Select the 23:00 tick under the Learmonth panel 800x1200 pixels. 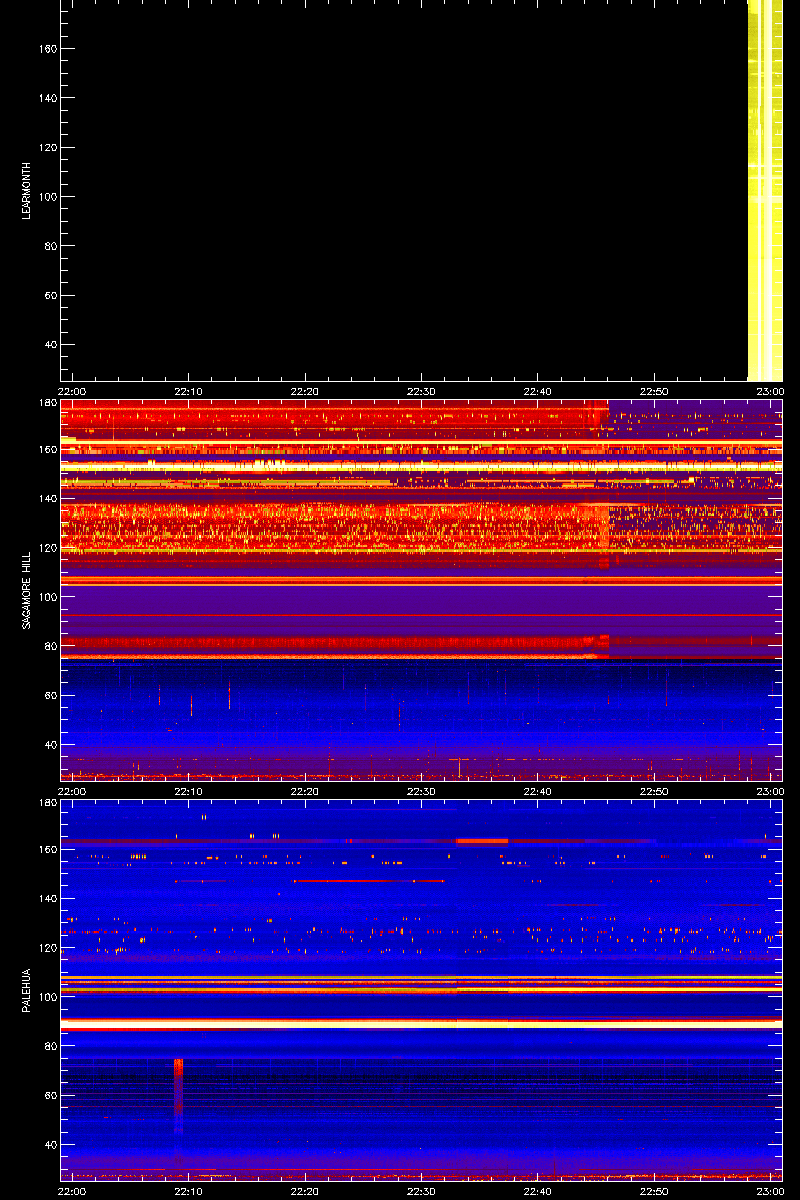(x=770, y=391)
